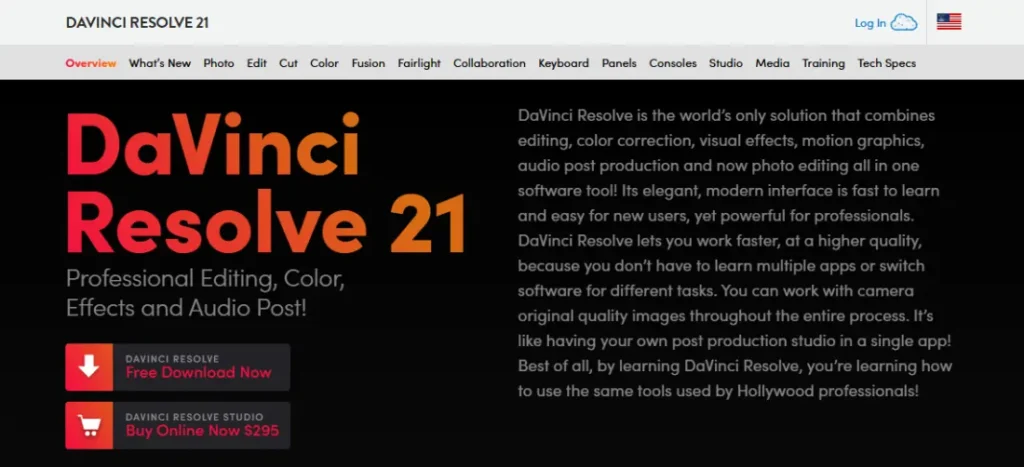Select the Overview tab

pyautogui.click(x=91, y=63)
